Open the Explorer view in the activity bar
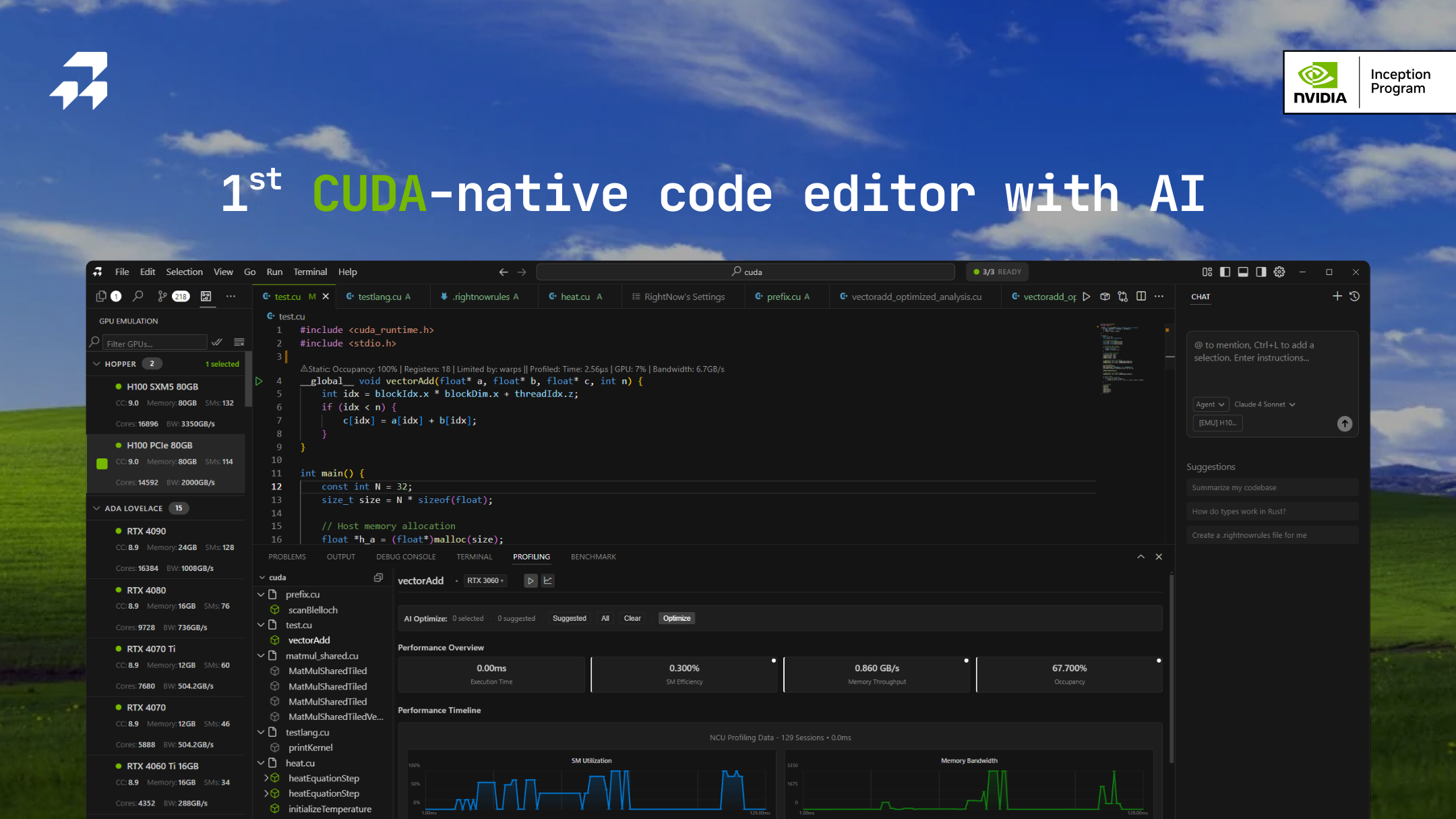The image size is (1456, 819). tap(101, 297)
